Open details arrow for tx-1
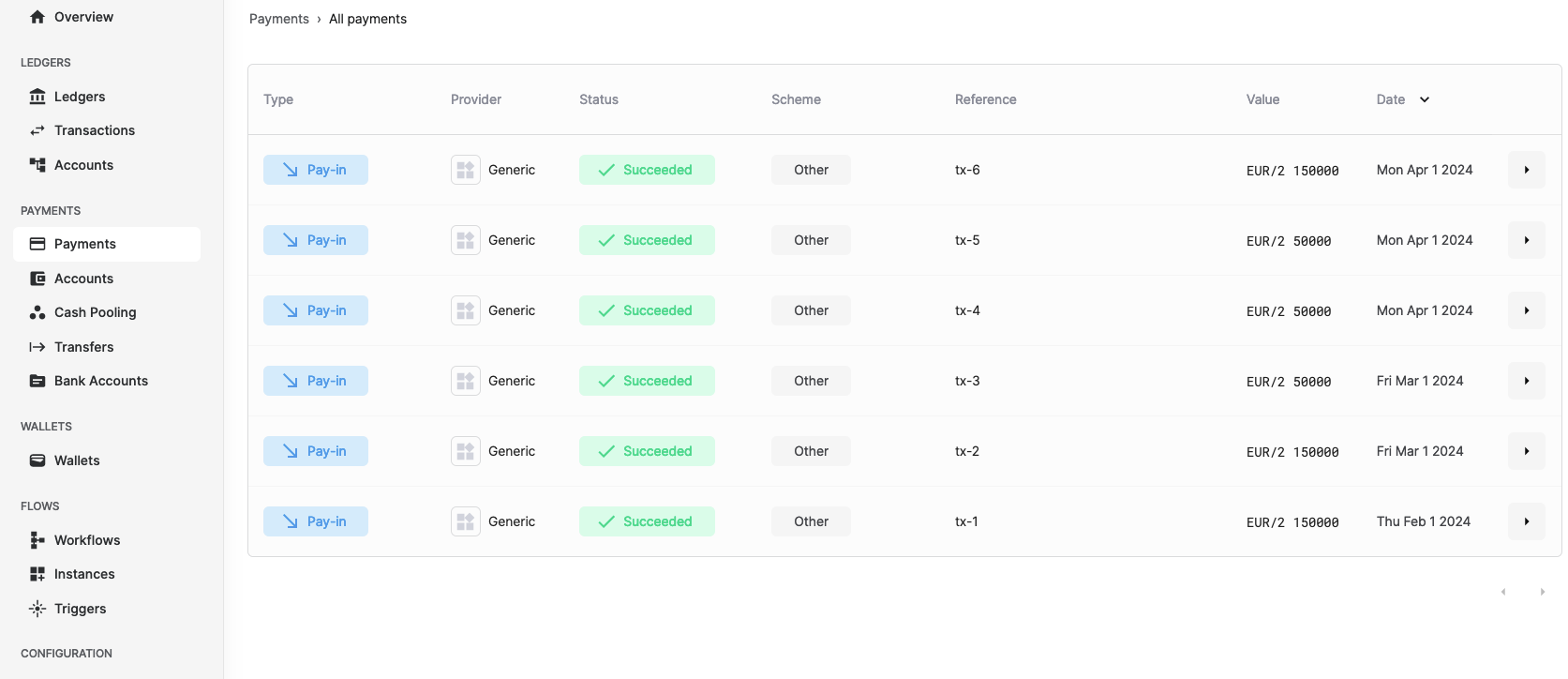Viewport: 1568px width, 679px height. click(1526, 521)
